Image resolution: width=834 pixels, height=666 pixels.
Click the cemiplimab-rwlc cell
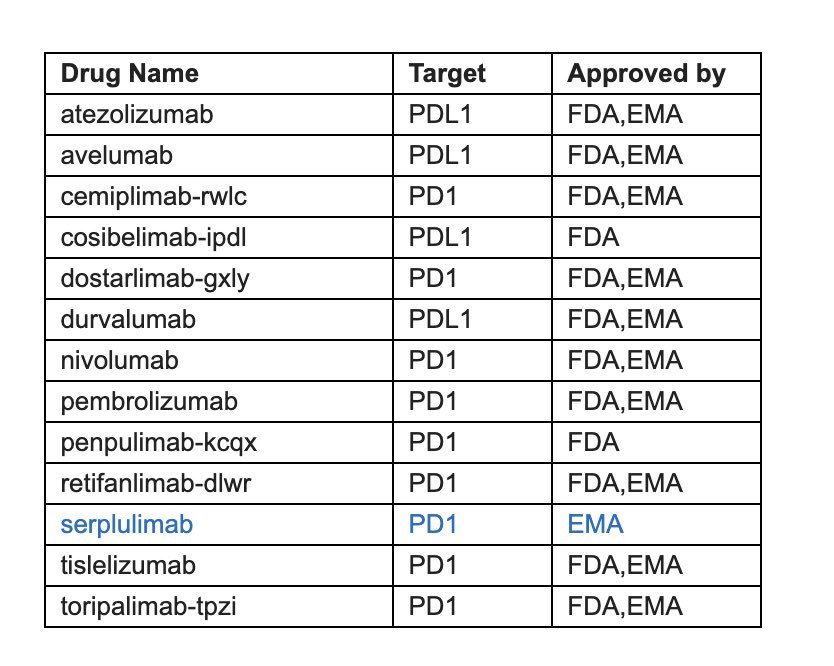click(153, 196)
